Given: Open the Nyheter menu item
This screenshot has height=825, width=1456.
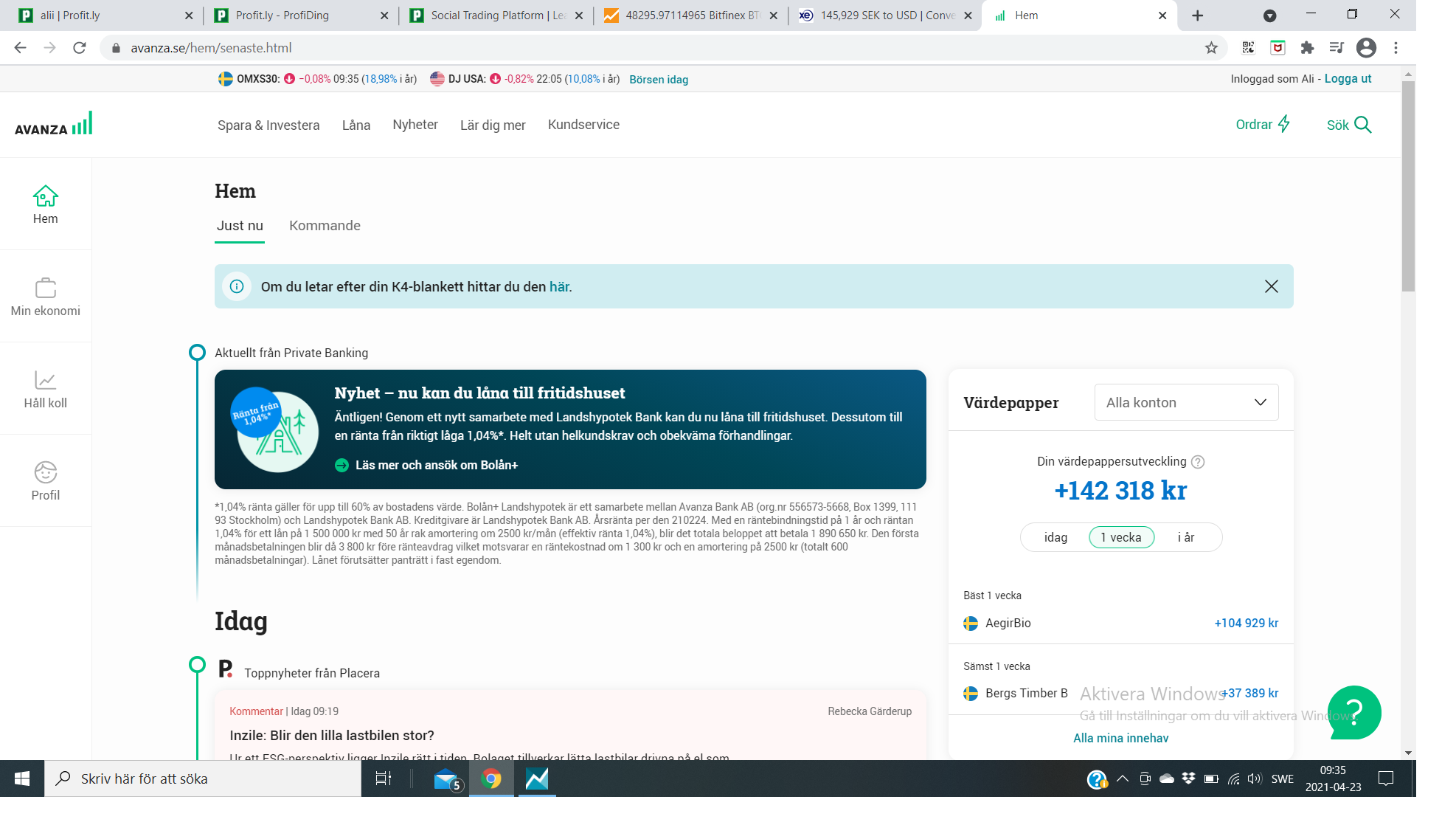Looking at the screenshot, I should [415, 125].
